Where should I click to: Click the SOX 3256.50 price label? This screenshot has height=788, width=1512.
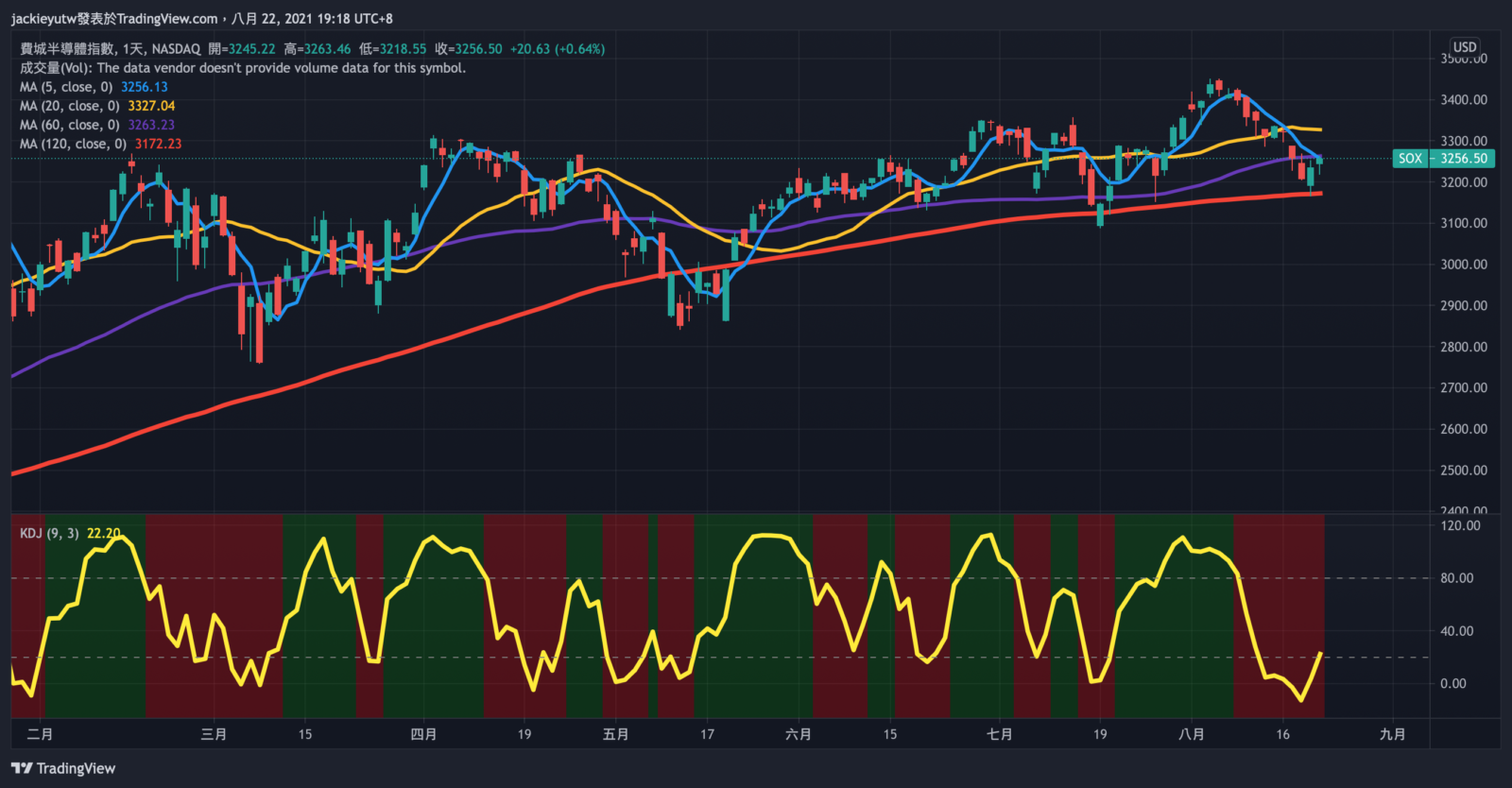1443,159
